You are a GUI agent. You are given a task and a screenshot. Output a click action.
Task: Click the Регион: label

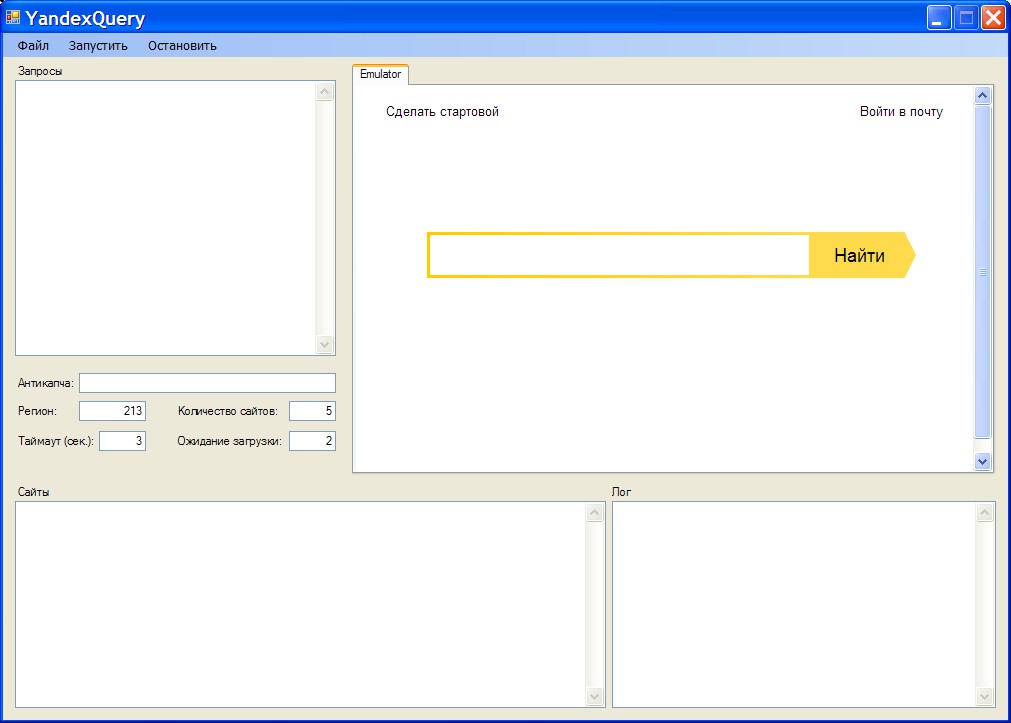pyautogui.click(x=37, y=411)
